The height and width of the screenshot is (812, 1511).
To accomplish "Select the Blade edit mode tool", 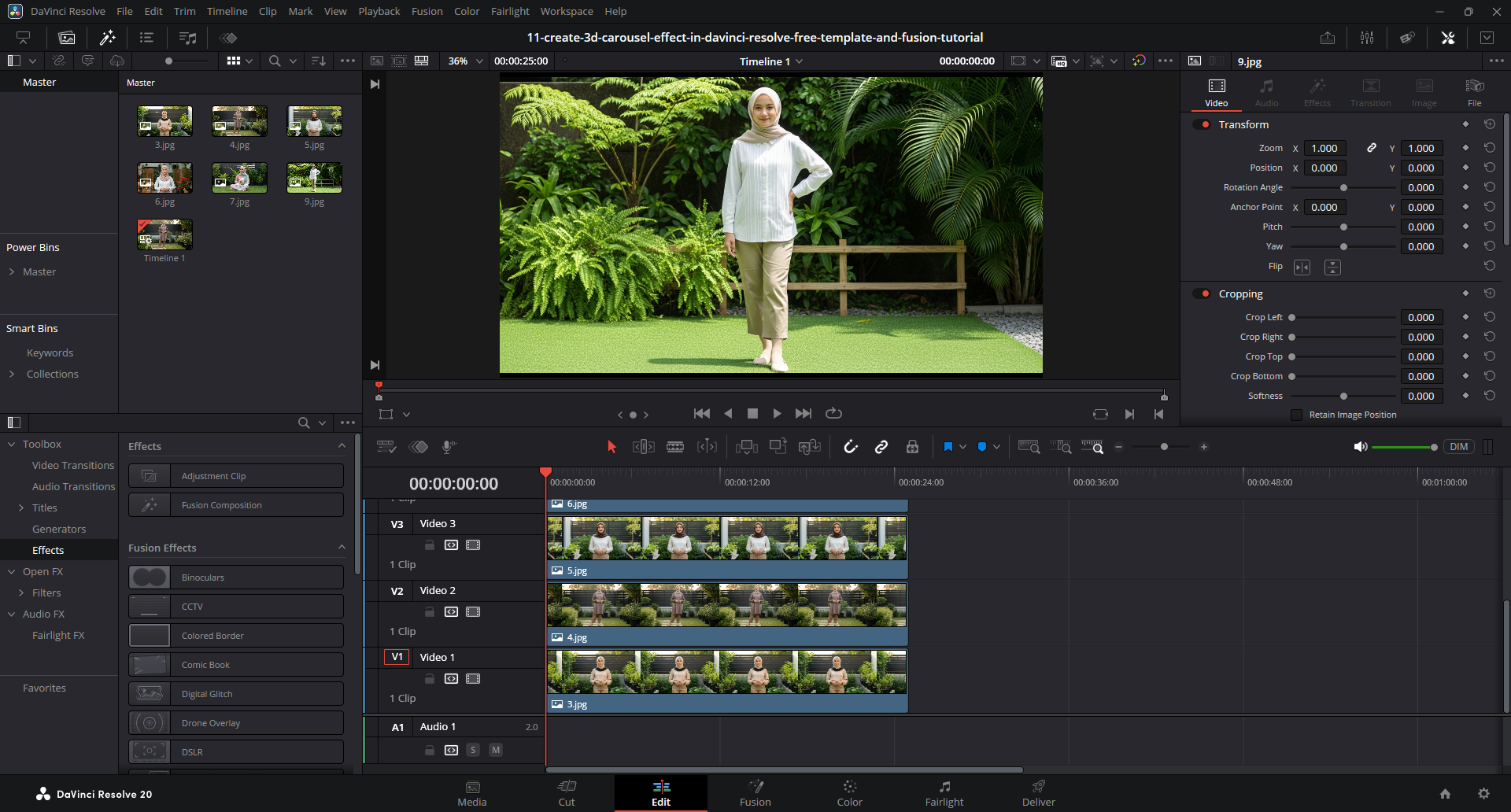I will (675, 447).
